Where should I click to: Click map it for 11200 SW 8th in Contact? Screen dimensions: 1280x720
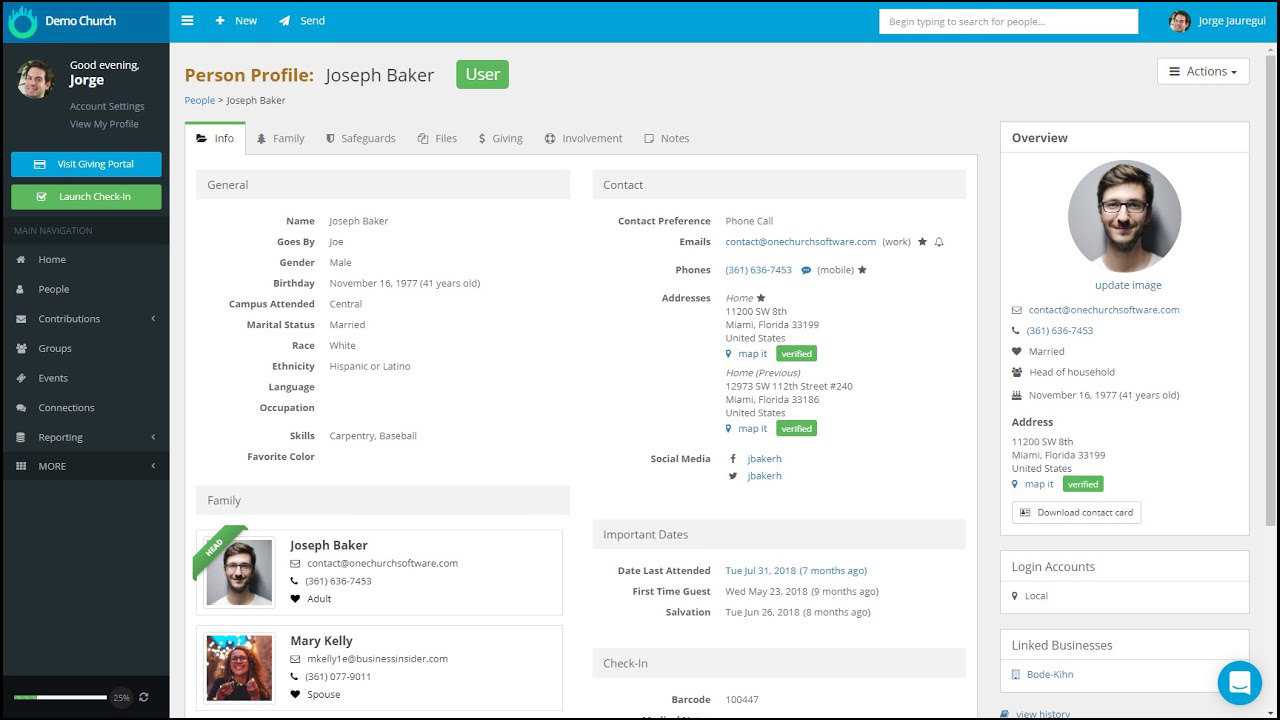(752, 354)
